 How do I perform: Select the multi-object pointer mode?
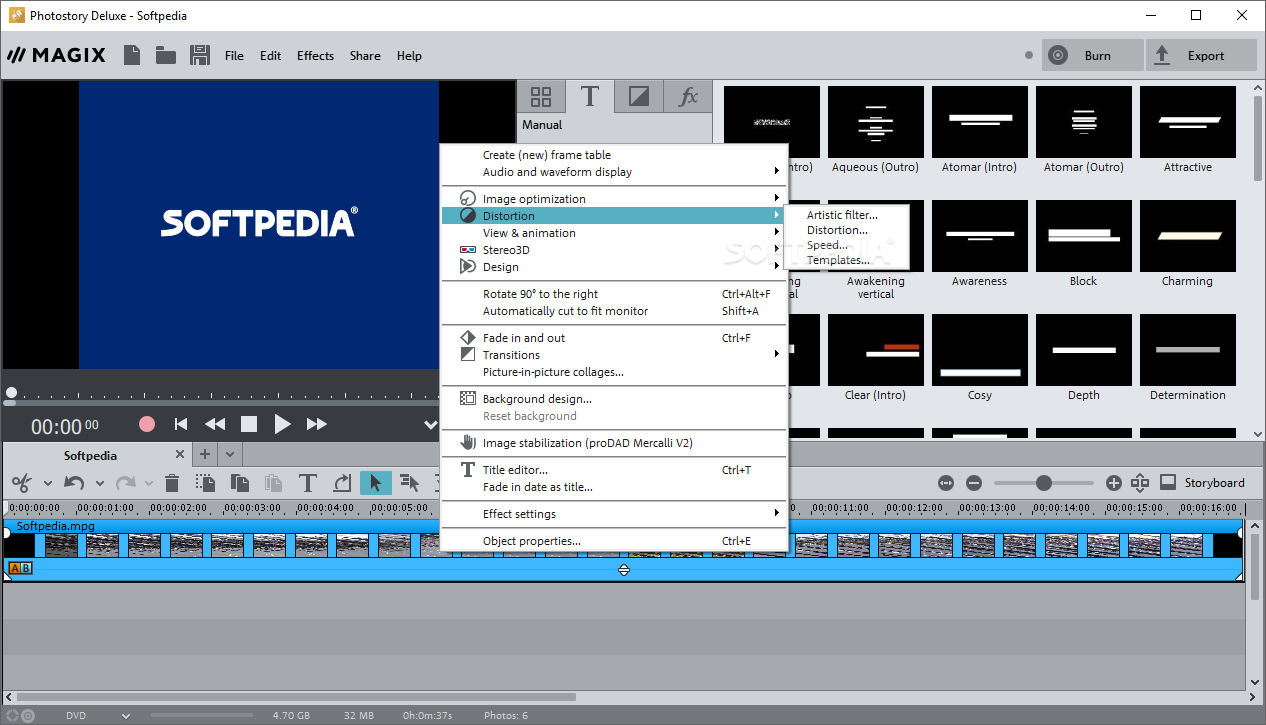[x=409, y=483]
